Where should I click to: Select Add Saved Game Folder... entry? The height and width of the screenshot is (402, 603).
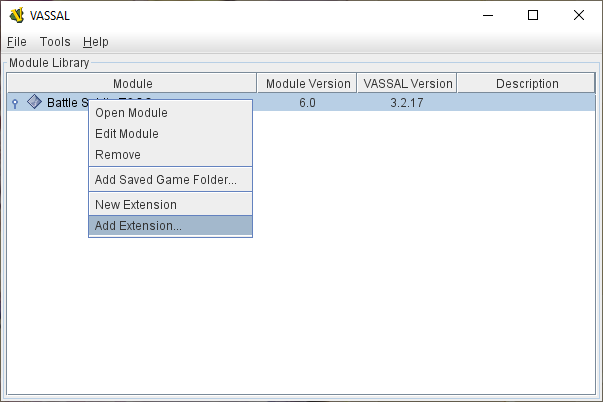(x=170, y=180)
